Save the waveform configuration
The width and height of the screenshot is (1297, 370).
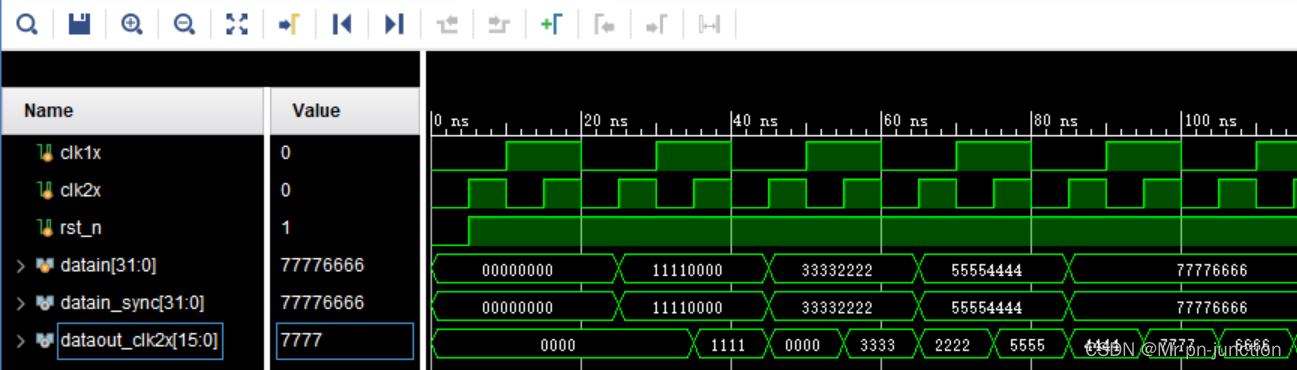pos(79,24)
